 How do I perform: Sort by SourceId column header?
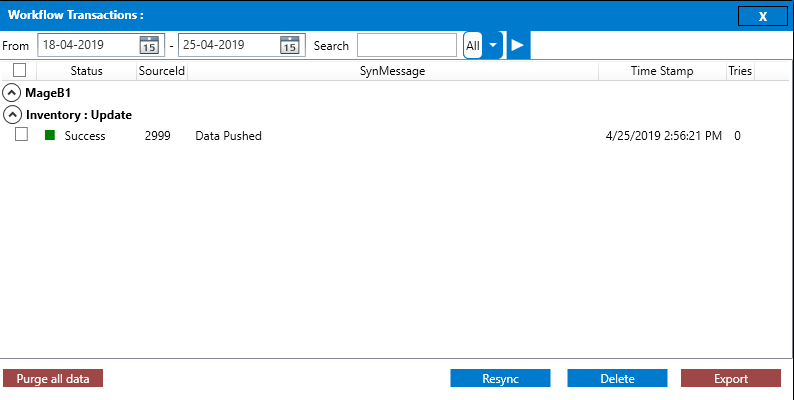pos(161,71)
